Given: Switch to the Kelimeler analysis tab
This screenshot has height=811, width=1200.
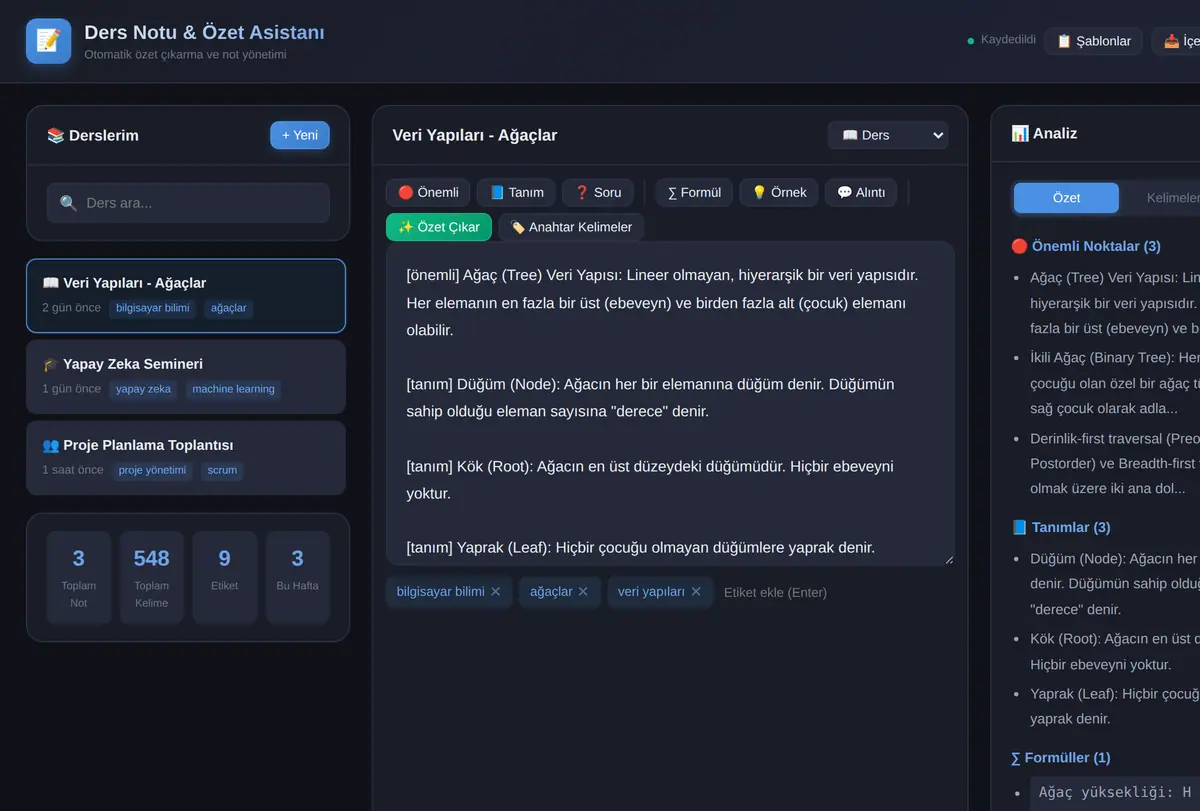Looking at the screenshot, I should click(1172, 198).
